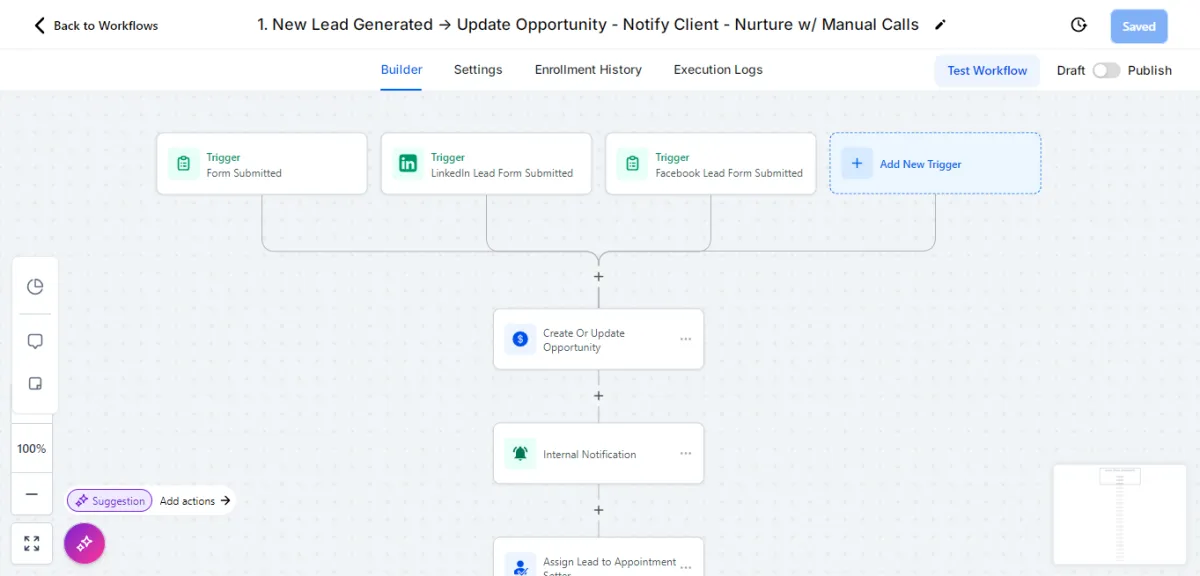This screenshot has height=576, width=1200.
Task: Toggle the Draft/Publish switch
Action: coord(1106,70)
